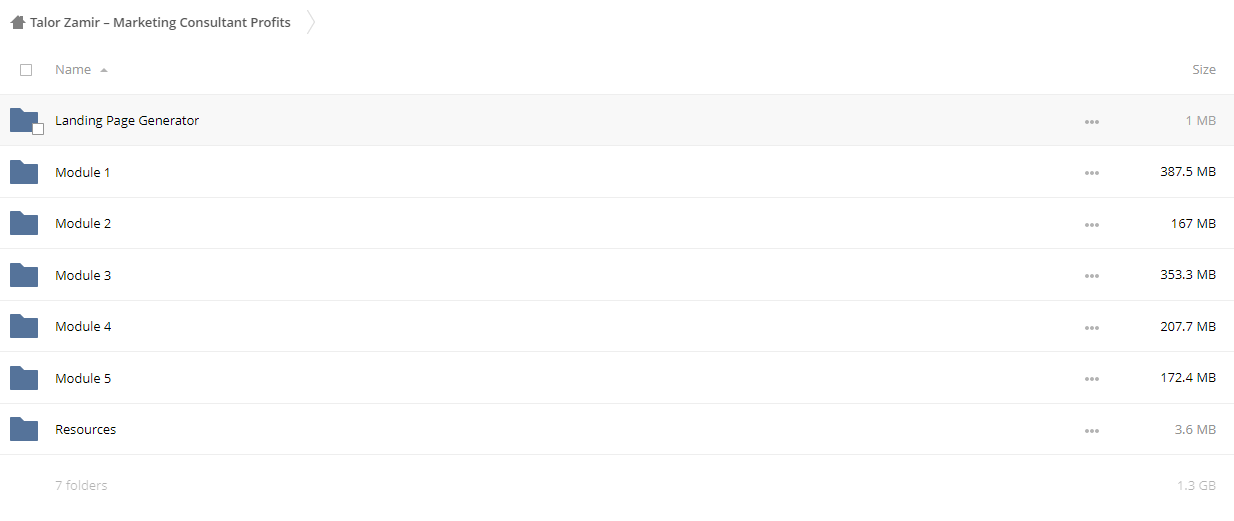Sort files by Name column header

73,70
